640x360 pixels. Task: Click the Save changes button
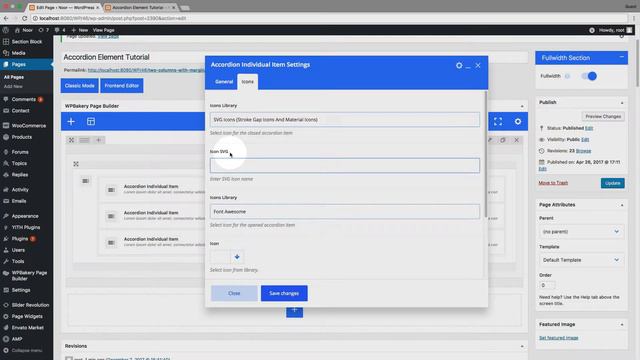tap(284, 293)
